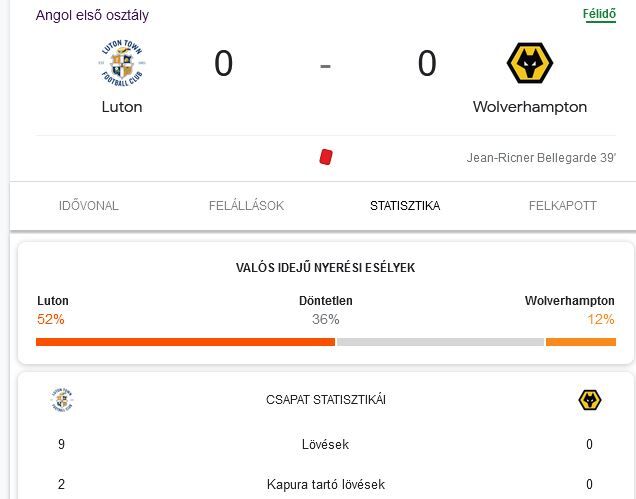Click the orange Luton win probability bar

(185, 342)
